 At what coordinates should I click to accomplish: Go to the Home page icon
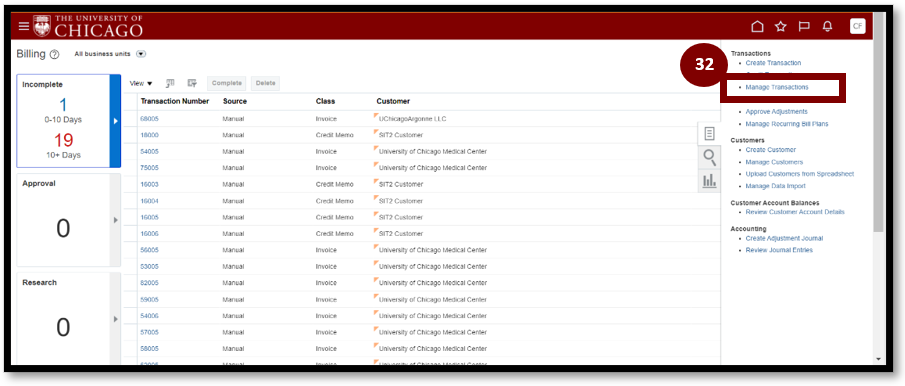point(757,27)
